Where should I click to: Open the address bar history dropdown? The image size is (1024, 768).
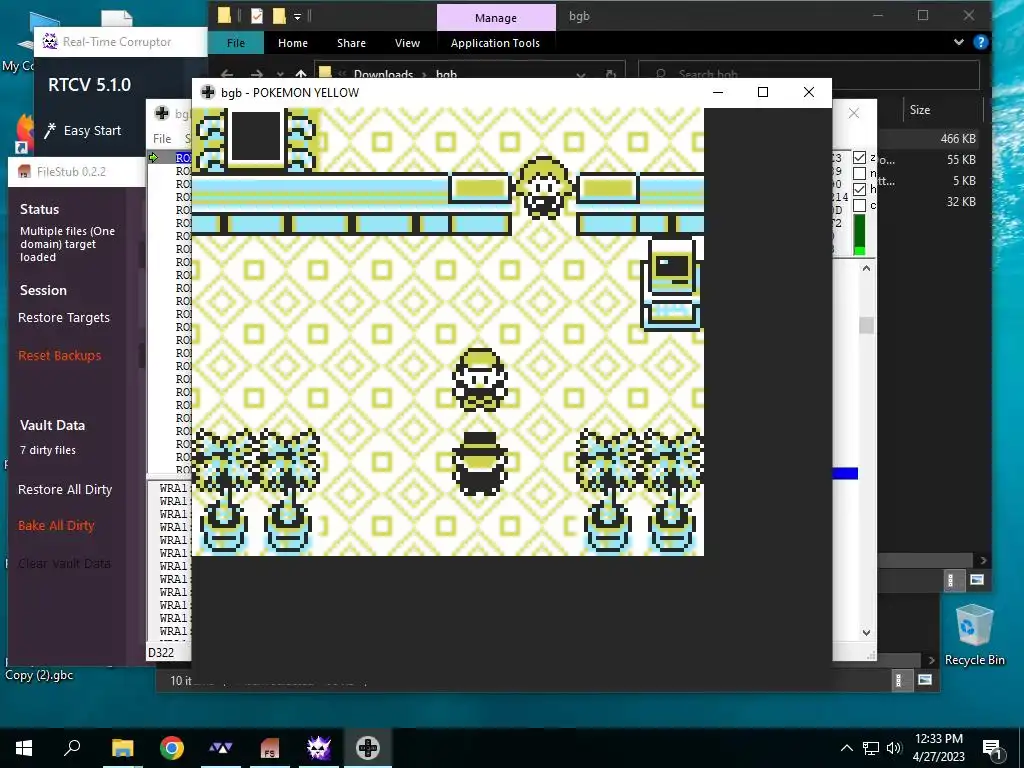point(581,74)
